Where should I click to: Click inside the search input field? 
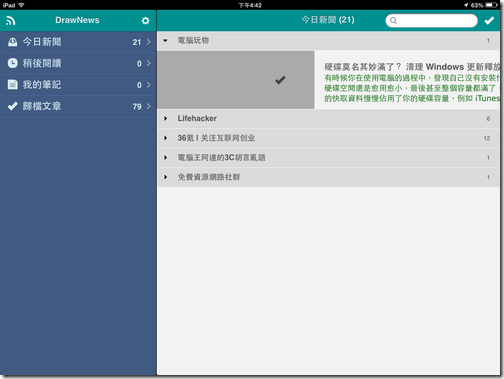tap(432, 21)
